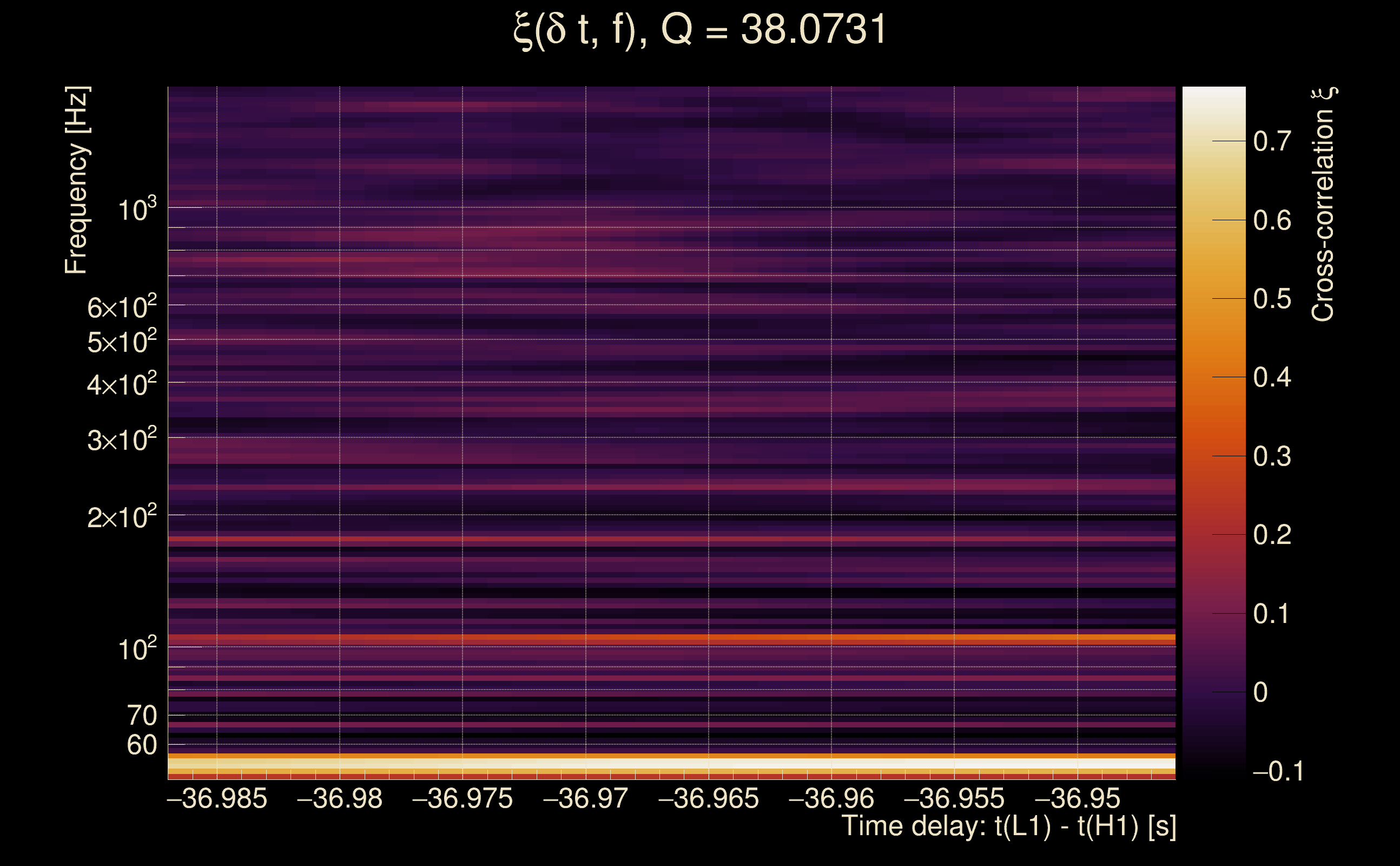Click the -36.97 x-axis tick label
This screenshot has width=1400, height=866.
pyautogui.click(x=585, y=799)
